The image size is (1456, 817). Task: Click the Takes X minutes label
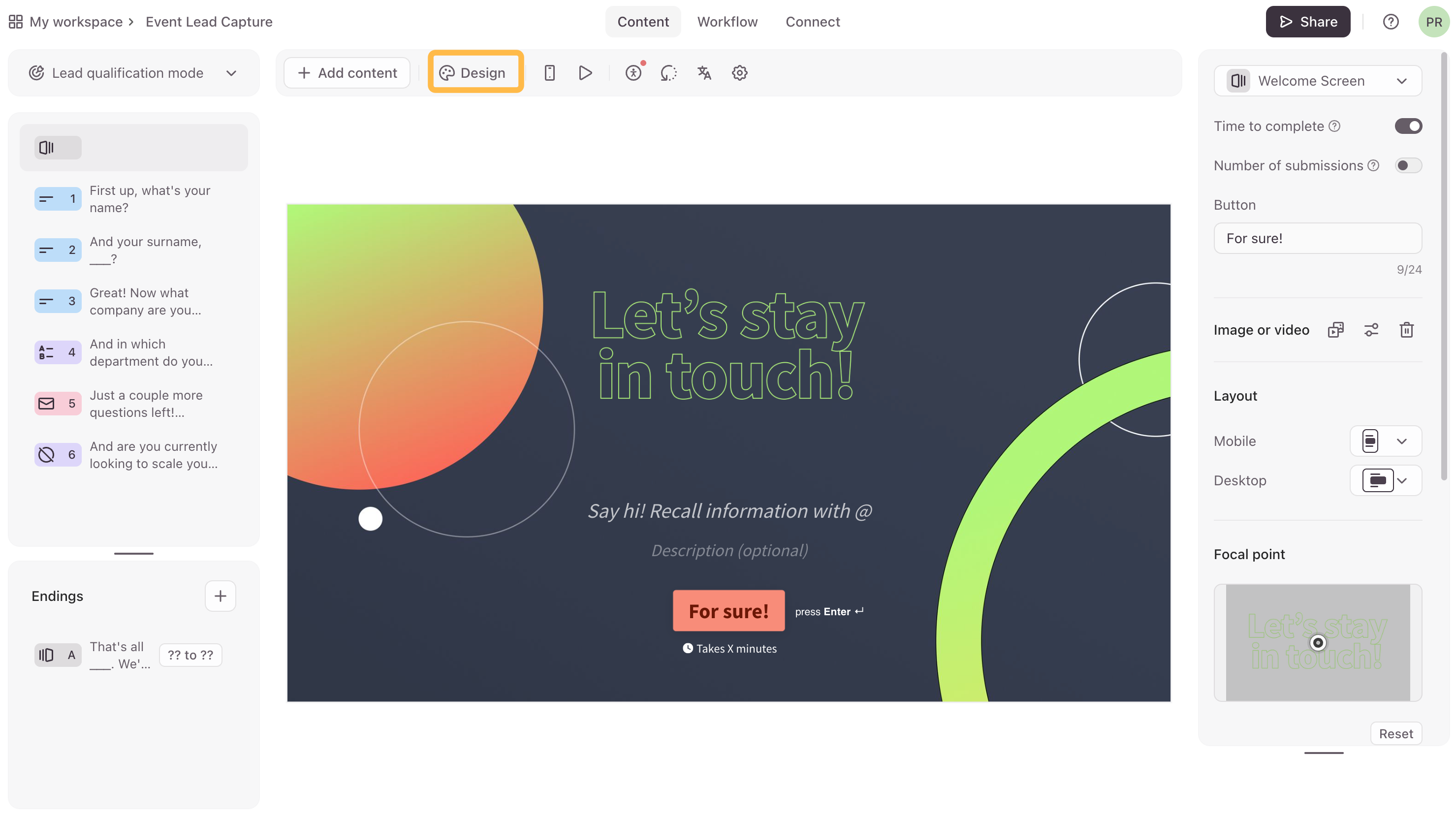point(729,649)
